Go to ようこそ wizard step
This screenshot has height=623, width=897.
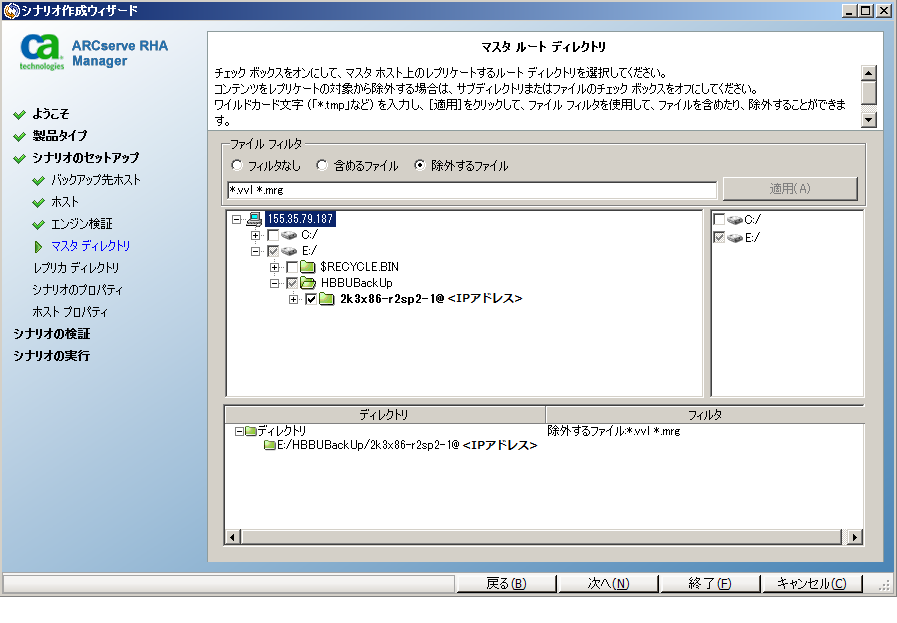pos(50,114)
